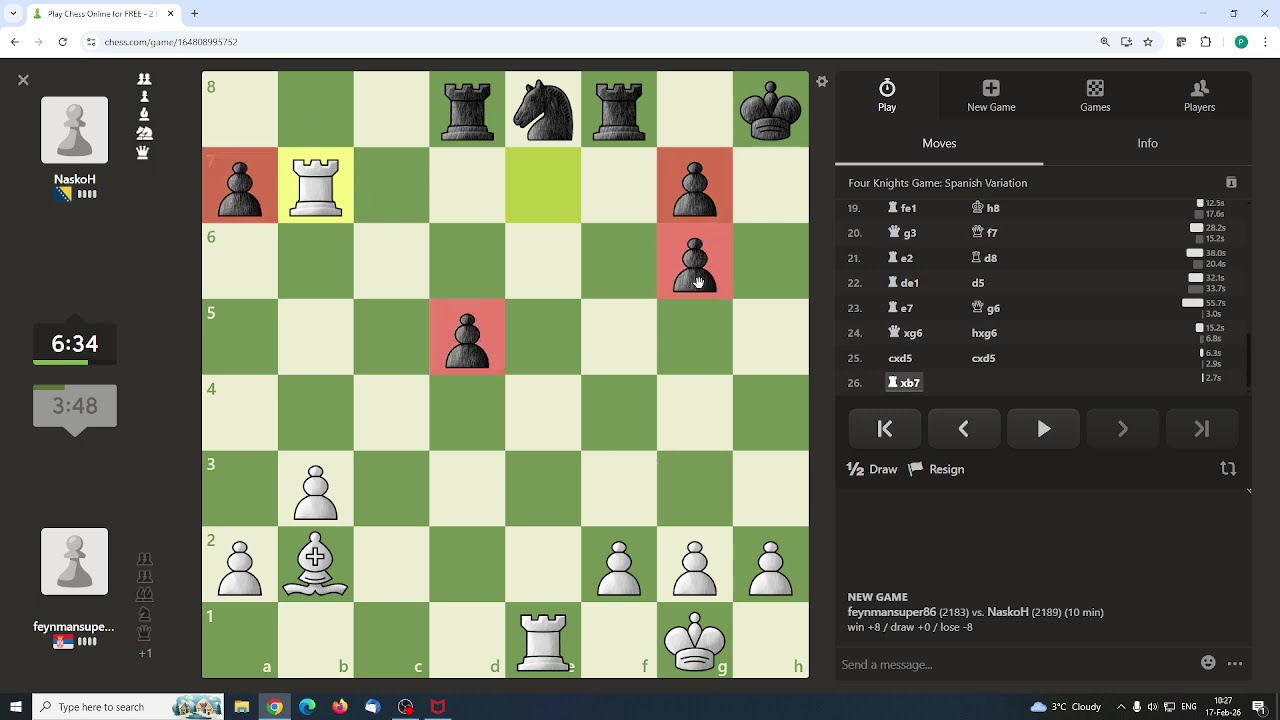Open the emoji picker in chat
This screenshot has width=1280, height=720.
coord(1208,663)
